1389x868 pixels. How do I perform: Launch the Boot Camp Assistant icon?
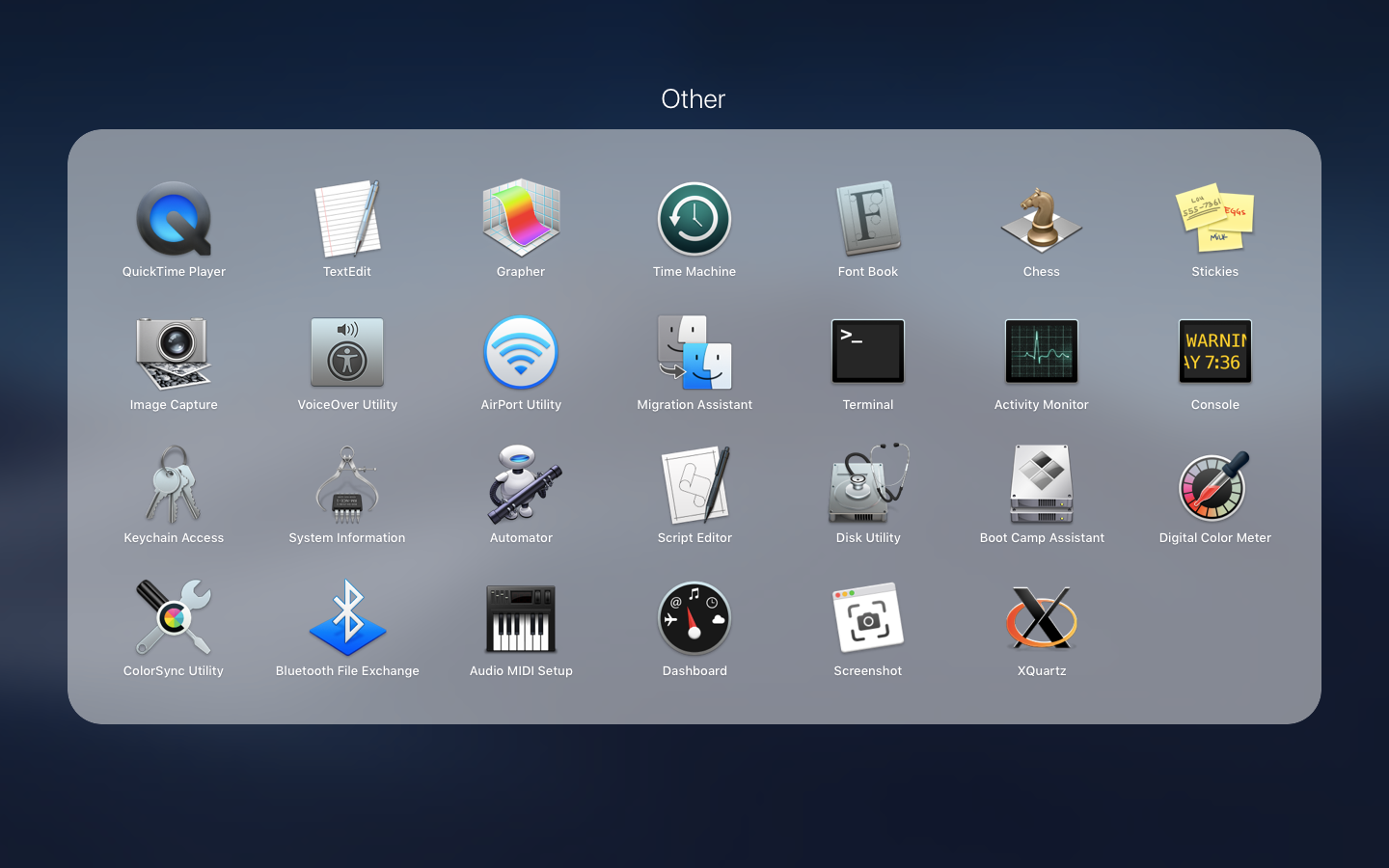1042,484
